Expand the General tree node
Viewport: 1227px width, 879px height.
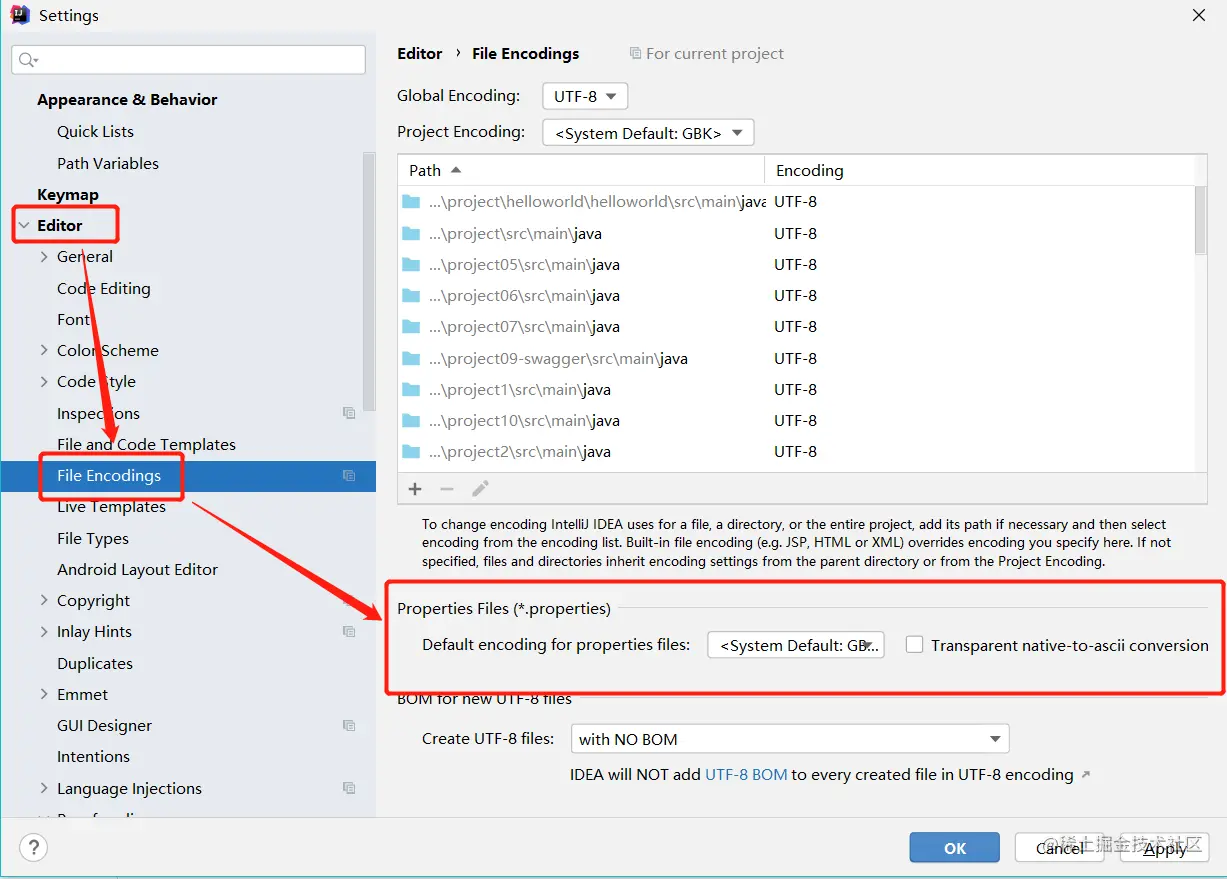[x=44, y=257]
